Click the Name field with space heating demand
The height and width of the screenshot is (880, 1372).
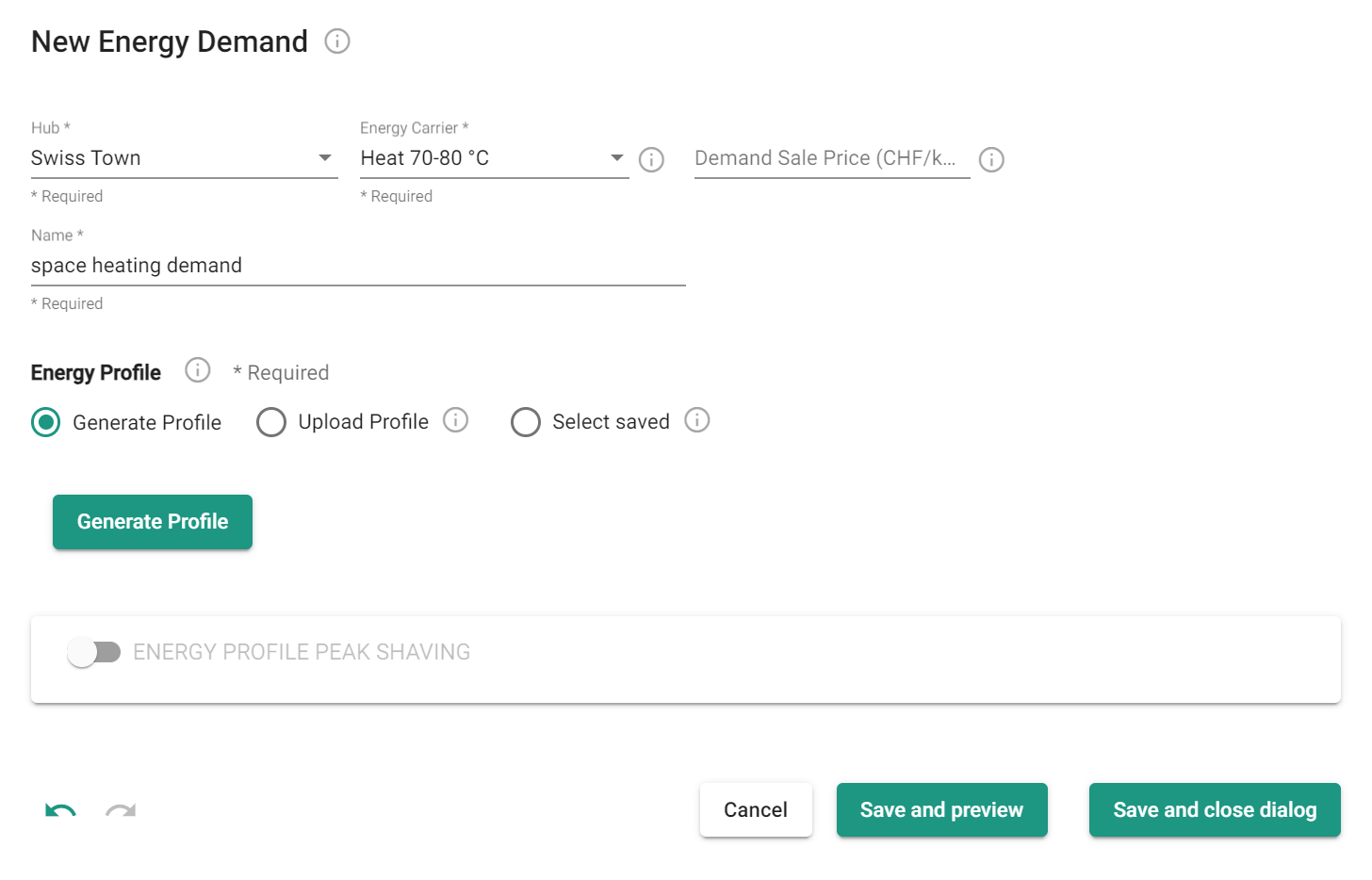tap(358, 266)
